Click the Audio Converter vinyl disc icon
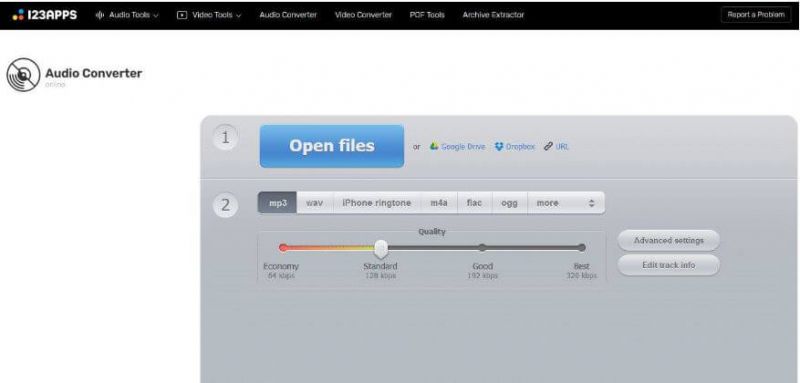Screen dimensions: 800x383 coord(23,74)
